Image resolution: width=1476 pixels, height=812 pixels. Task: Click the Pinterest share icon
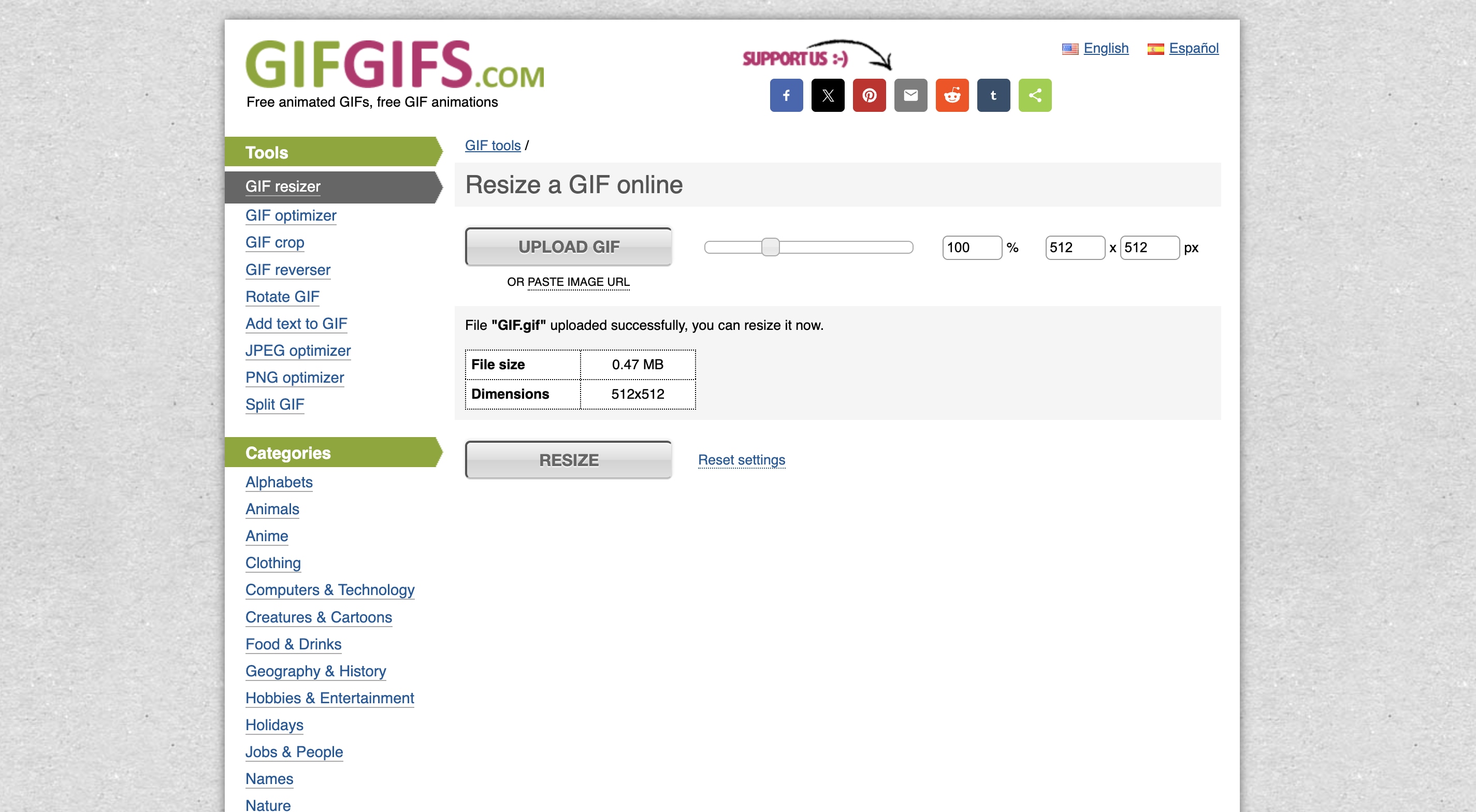[869, 95]
